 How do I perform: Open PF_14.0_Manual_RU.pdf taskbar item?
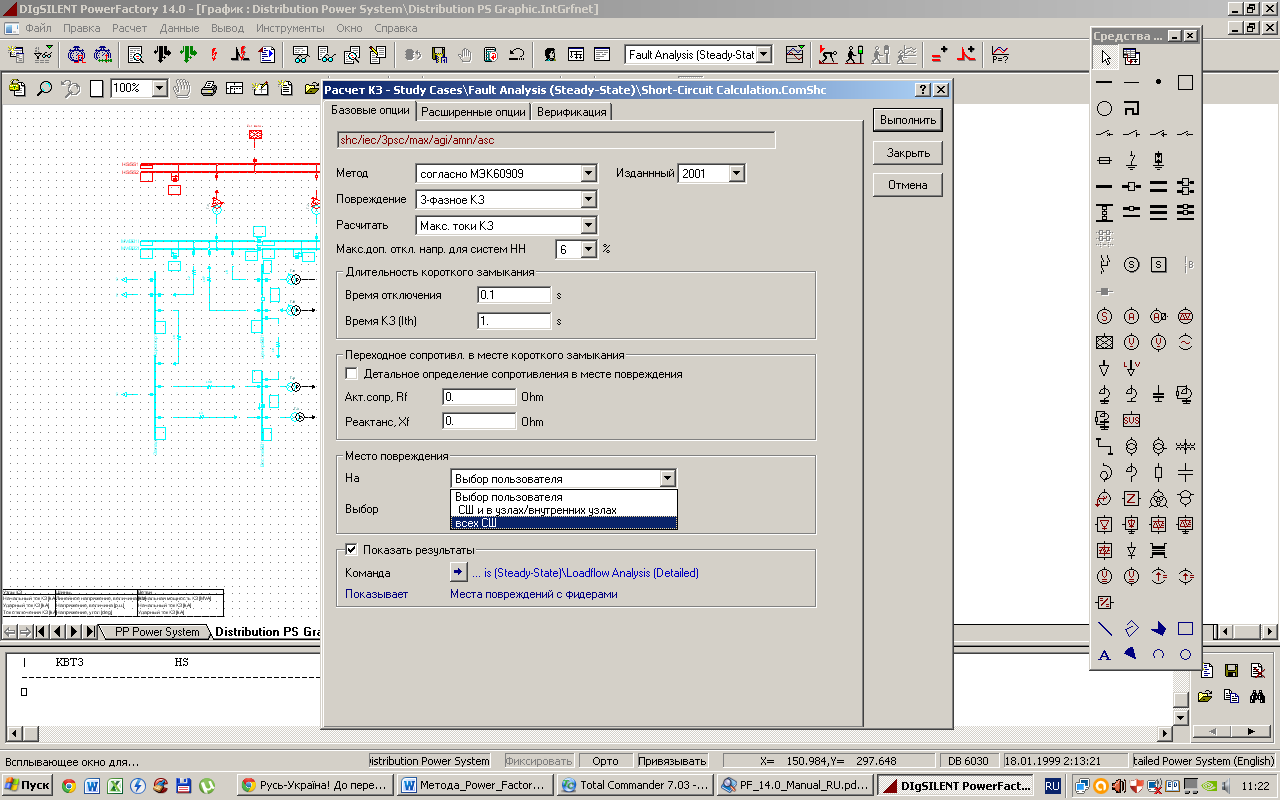coord(795,786)
